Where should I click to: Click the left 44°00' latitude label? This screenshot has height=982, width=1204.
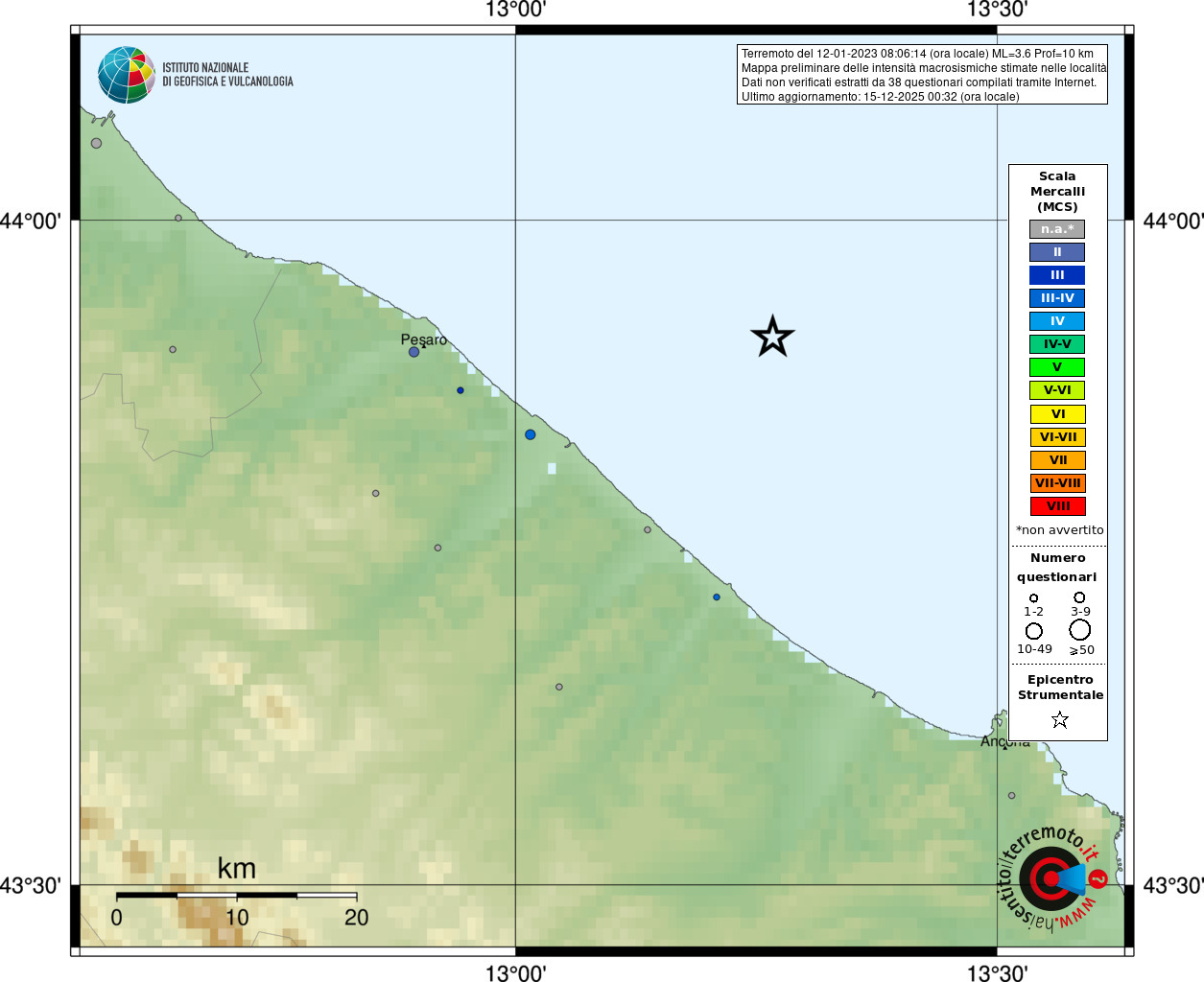pos(31,222)
